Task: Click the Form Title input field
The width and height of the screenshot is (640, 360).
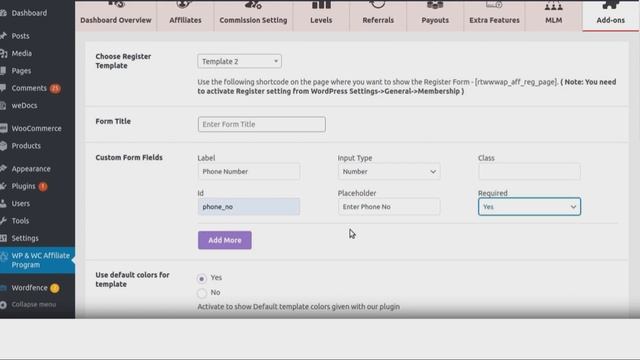Action: (x=262, y=124)
